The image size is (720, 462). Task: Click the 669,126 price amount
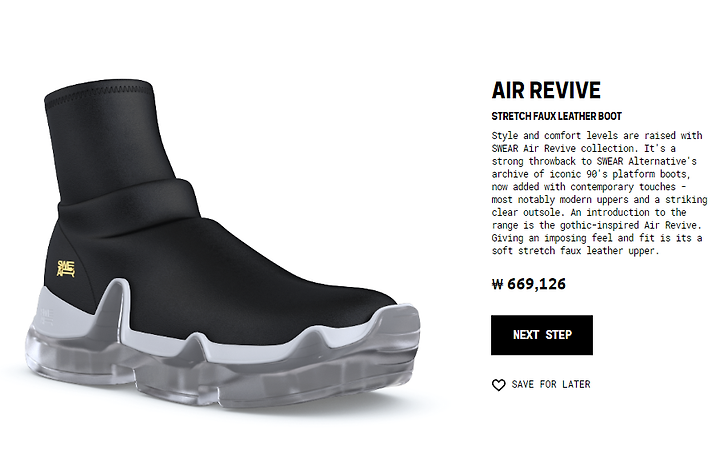536,284
